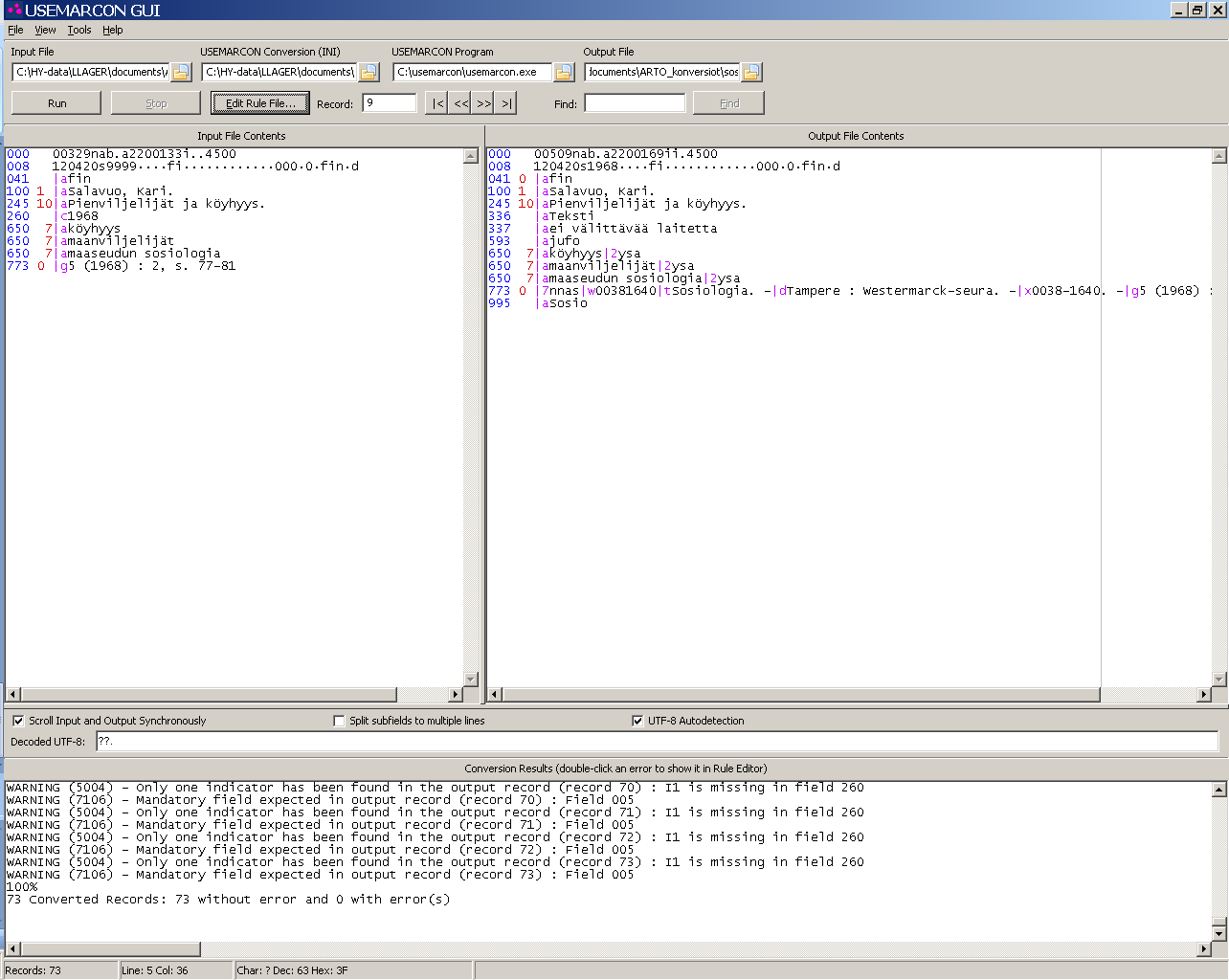Click the 'Char: ? Dec: 63 Hex: 3F' status entry
The height and width of the screenshot is (980, 1229).
(x=293, y=970)
